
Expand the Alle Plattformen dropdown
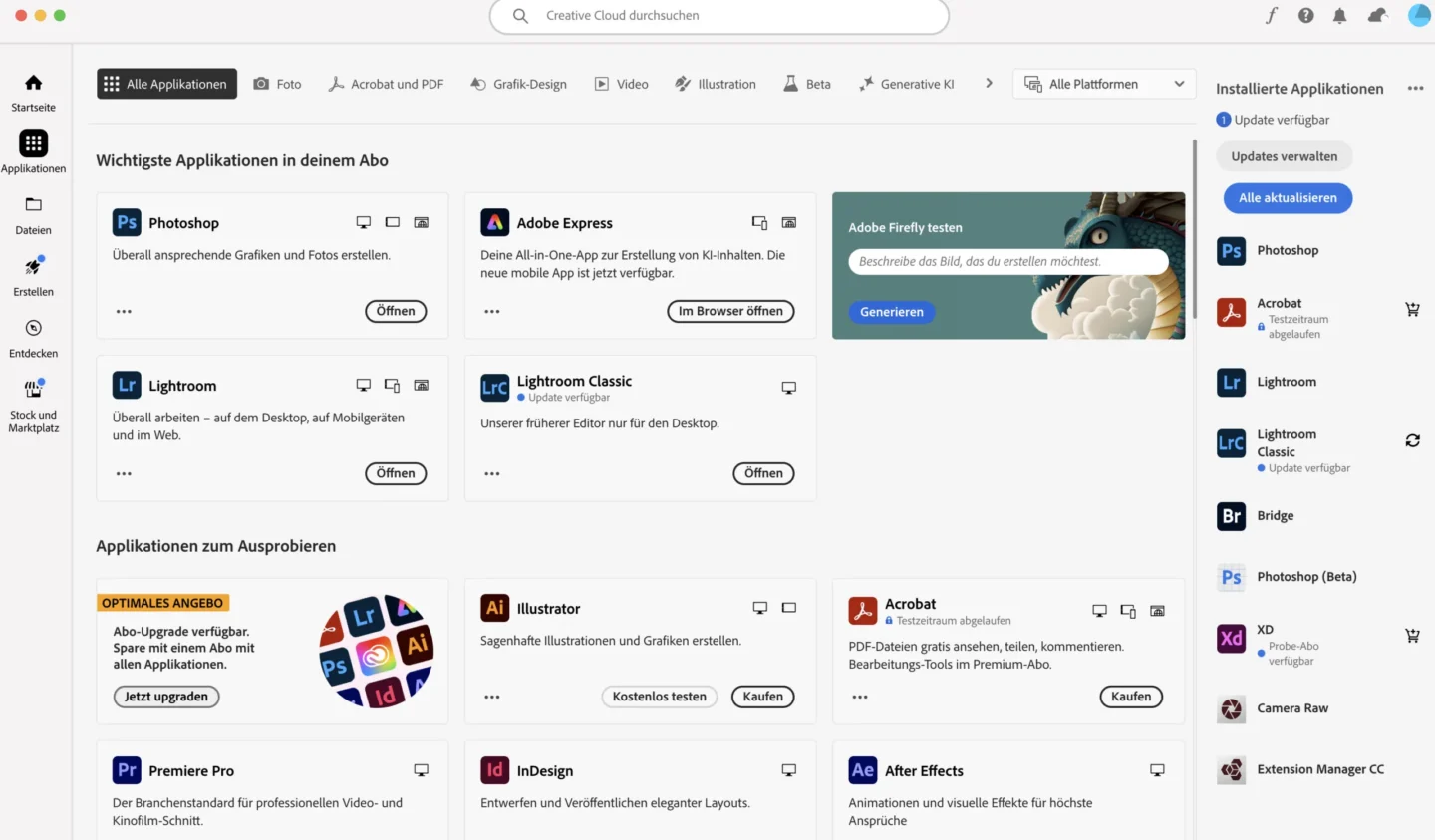click(1104, 84)
